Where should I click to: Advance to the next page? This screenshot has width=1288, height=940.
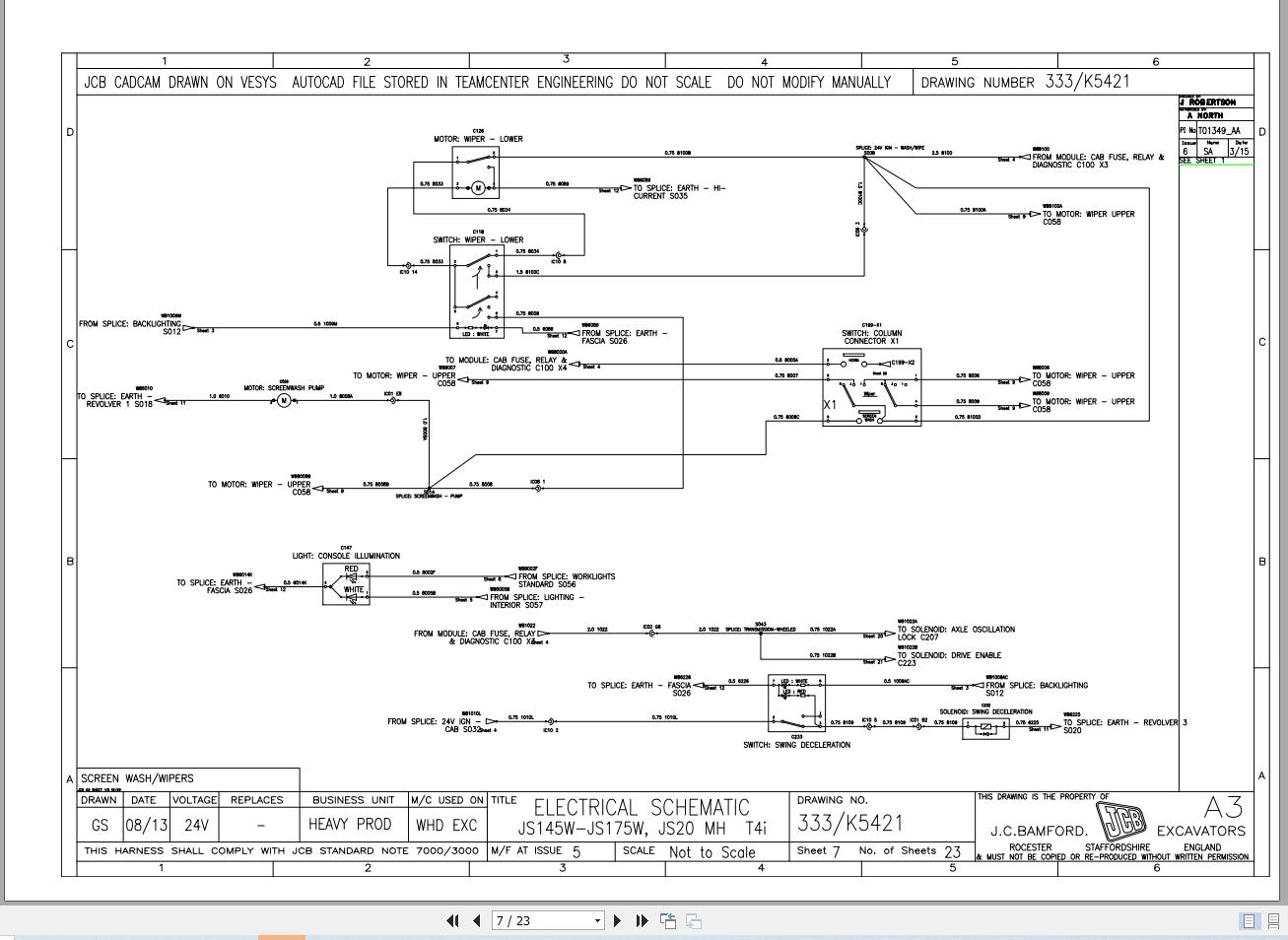pyautogui.click(x=617, y=920)
